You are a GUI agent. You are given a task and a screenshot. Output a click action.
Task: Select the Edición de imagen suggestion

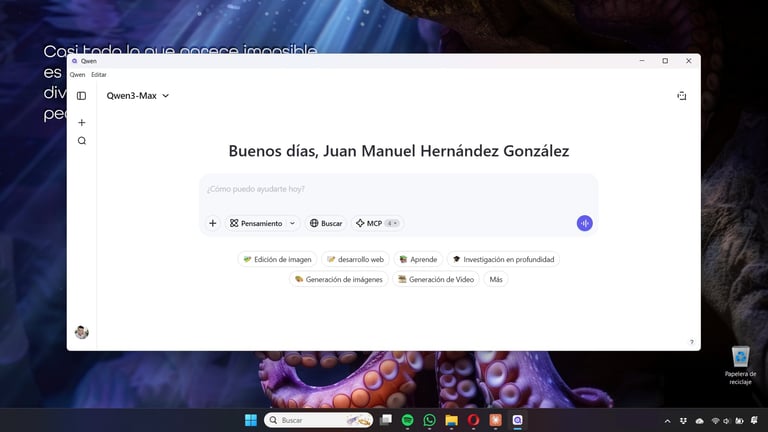[x=277, y=260]
